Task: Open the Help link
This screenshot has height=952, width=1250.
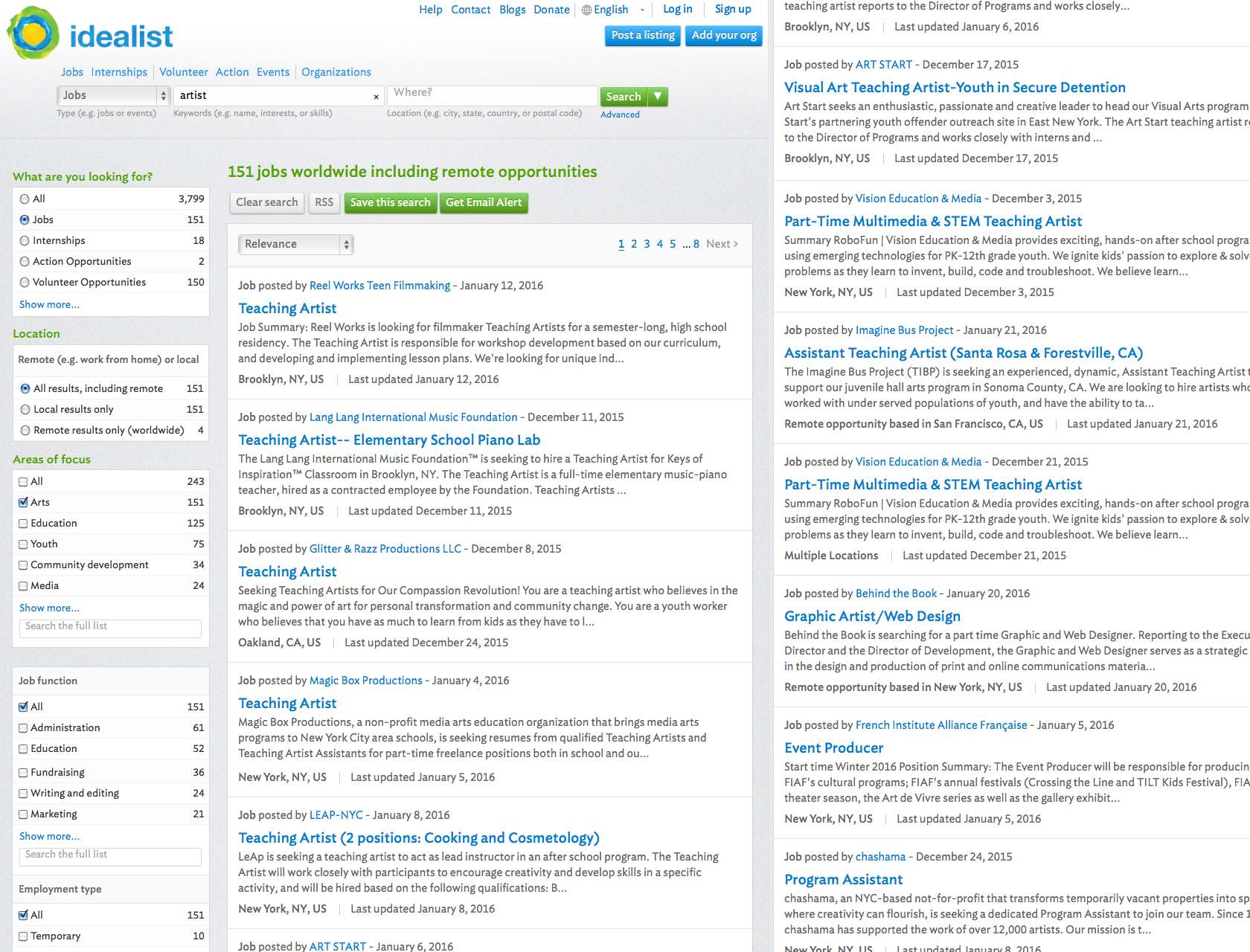Action: pos(430,10)
